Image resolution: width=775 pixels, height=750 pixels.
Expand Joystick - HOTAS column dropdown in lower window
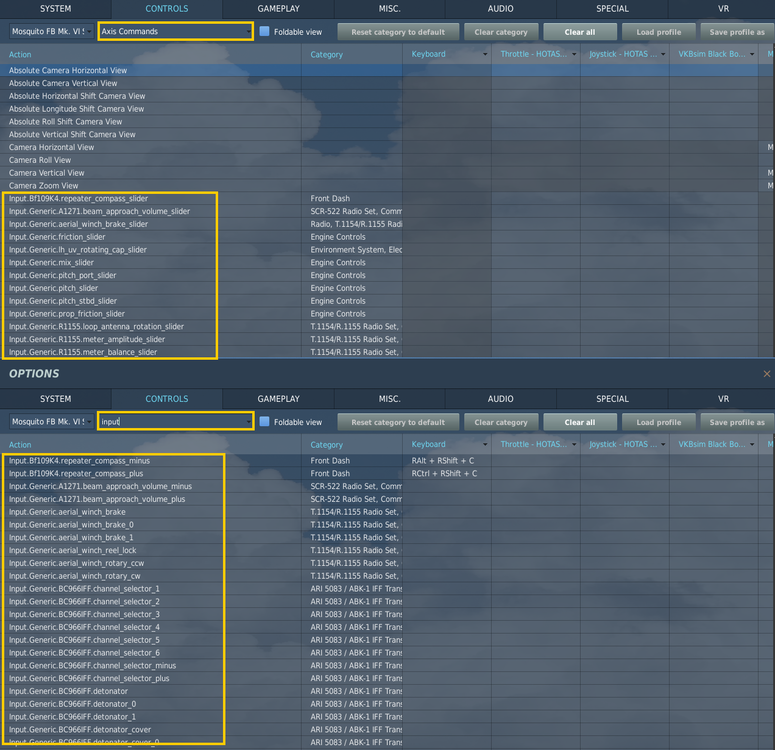663,444
